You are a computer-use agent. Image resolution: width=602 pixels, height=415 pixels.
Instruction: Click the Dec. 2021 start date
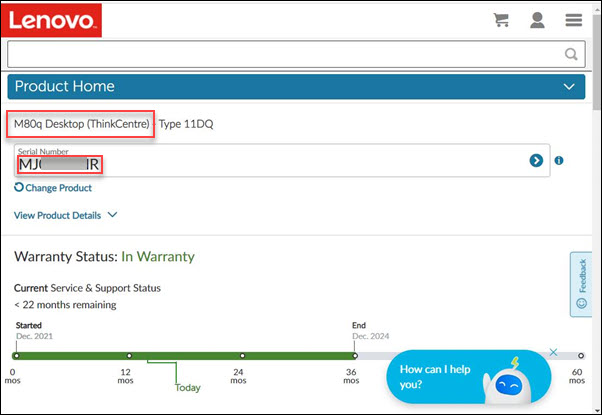pyautogui.click(x=34, y=336)
